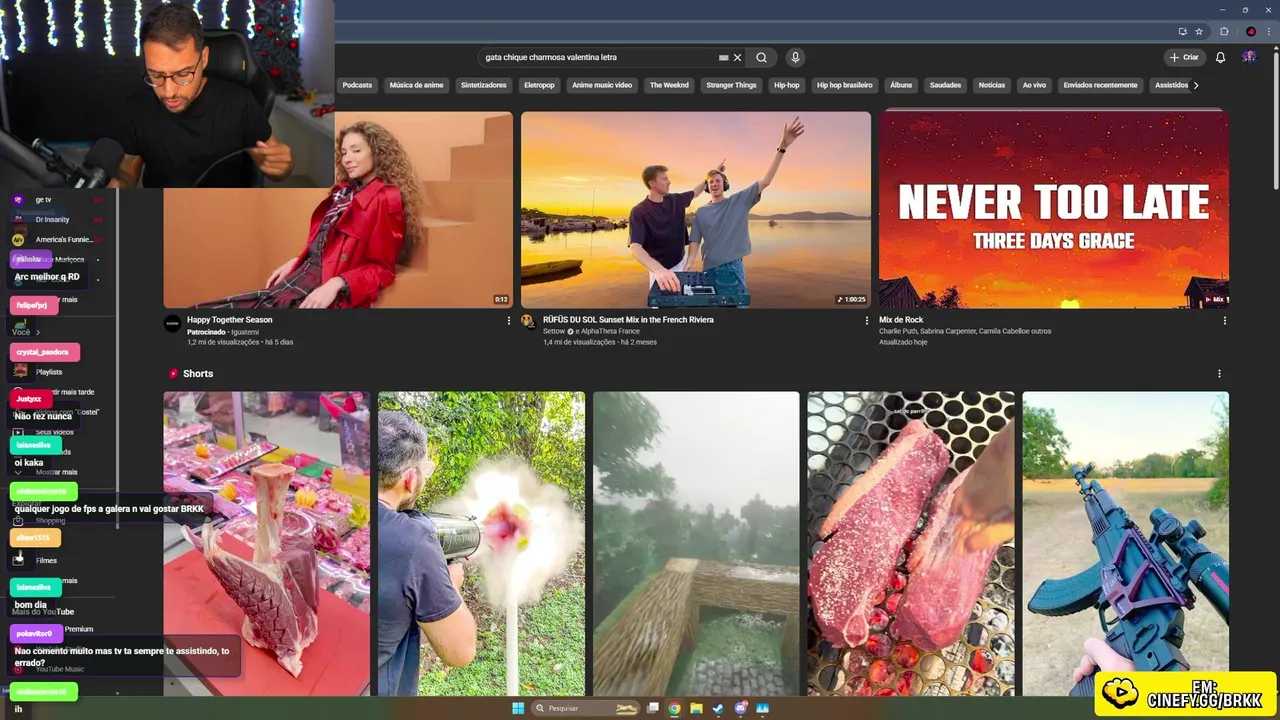Open Chrome from taskbar
1280x720 pixels.
(x=675, y=708)
